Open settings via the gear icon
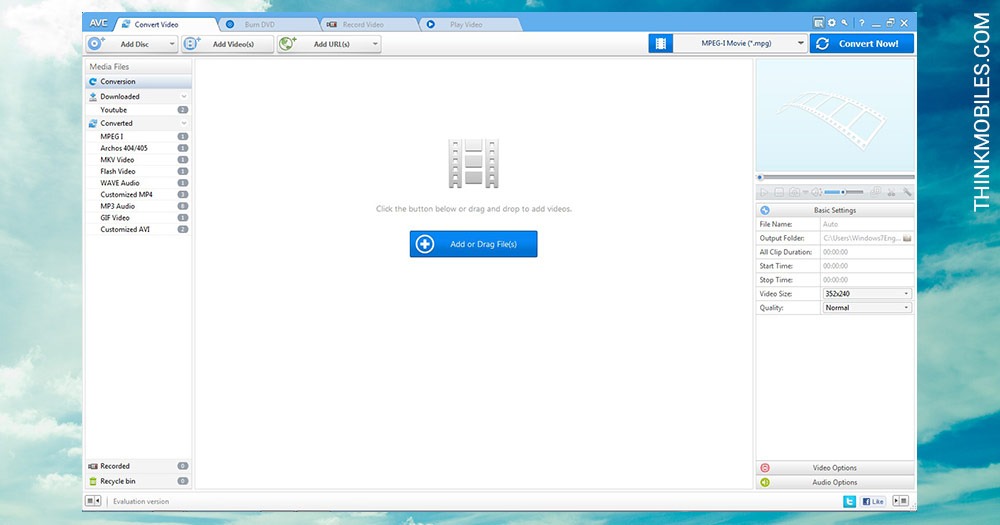This screenshot has height=525, width=1000. coord(832,23)
